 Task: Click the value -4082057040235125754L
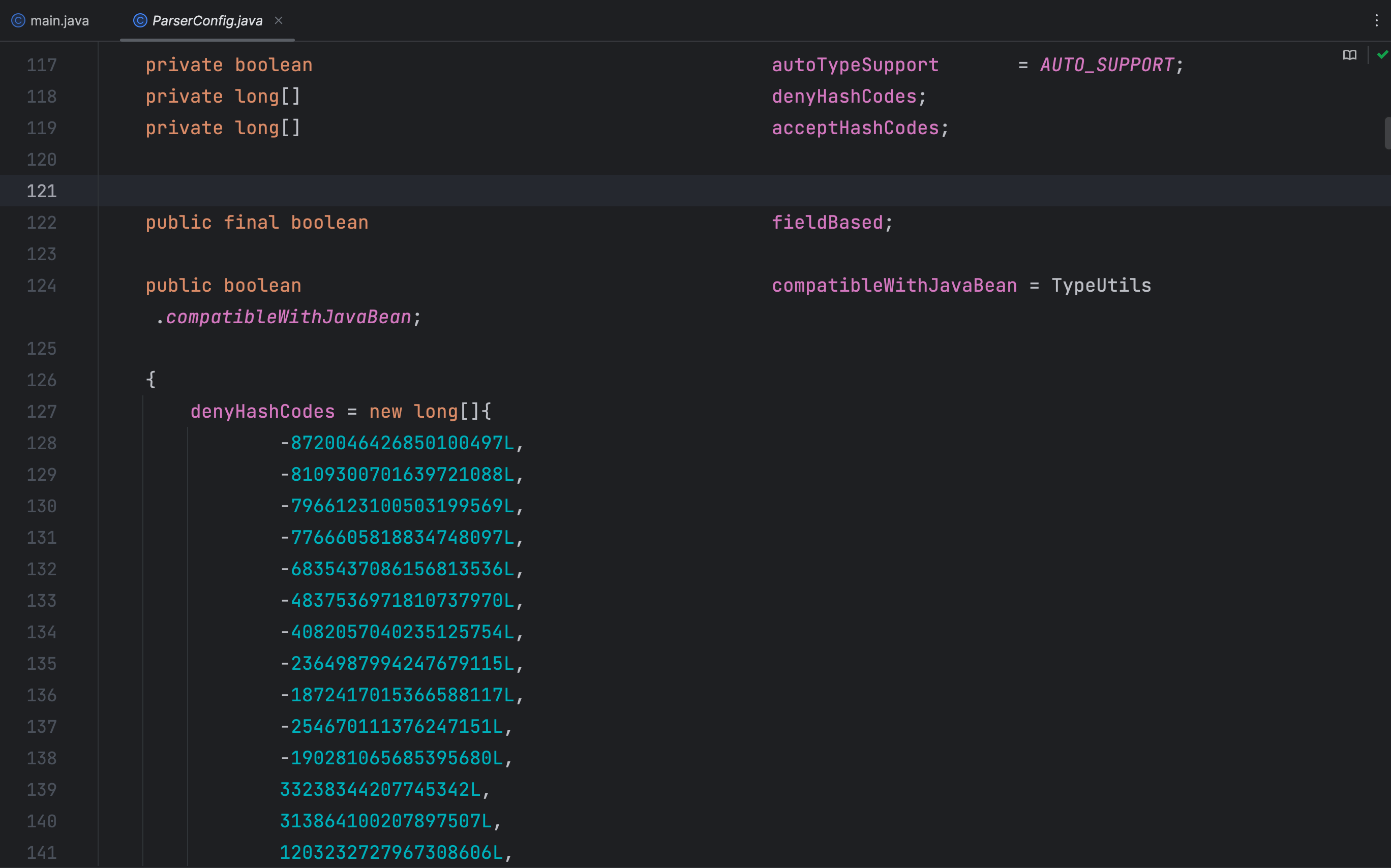(398, 633)
